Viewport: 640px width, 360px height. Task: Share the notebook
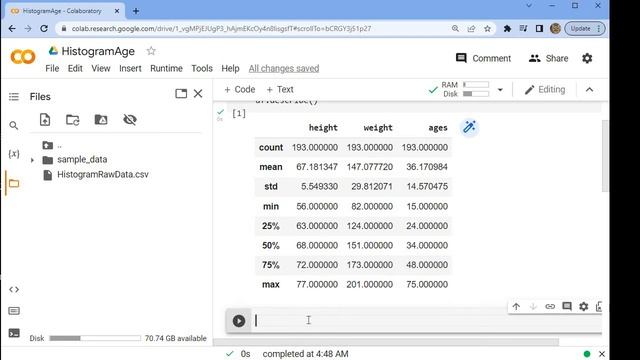tap(548, 58)
